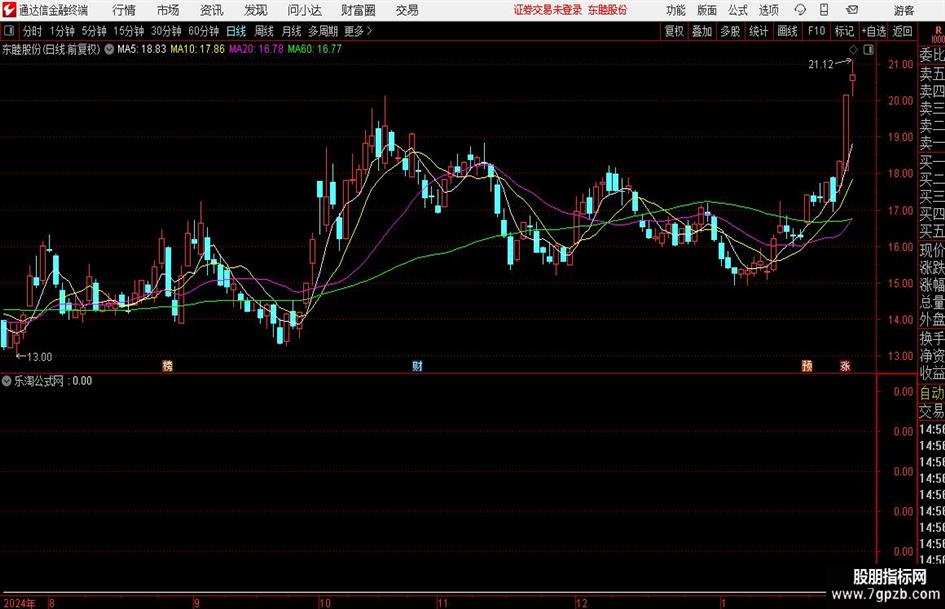Viewport: 945px width, 609px height.
Task: Open the customer service headset icon
Action: click(x=800, y=10)
